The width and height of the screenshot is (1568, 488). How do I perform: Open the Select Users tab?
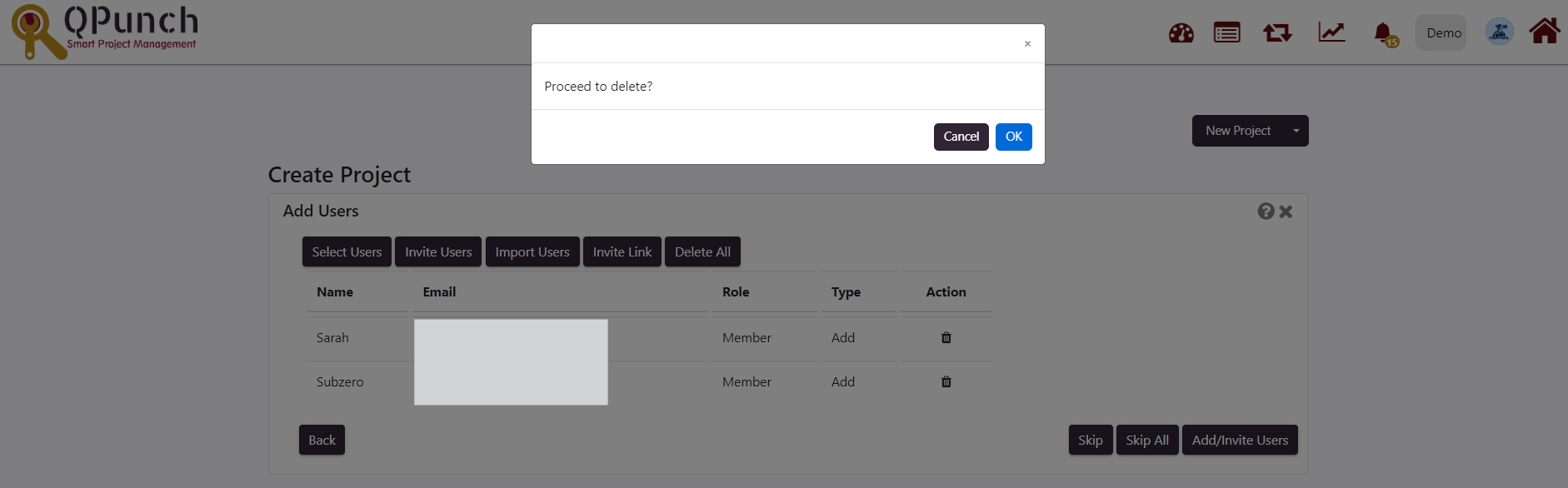tap(347, 251)
